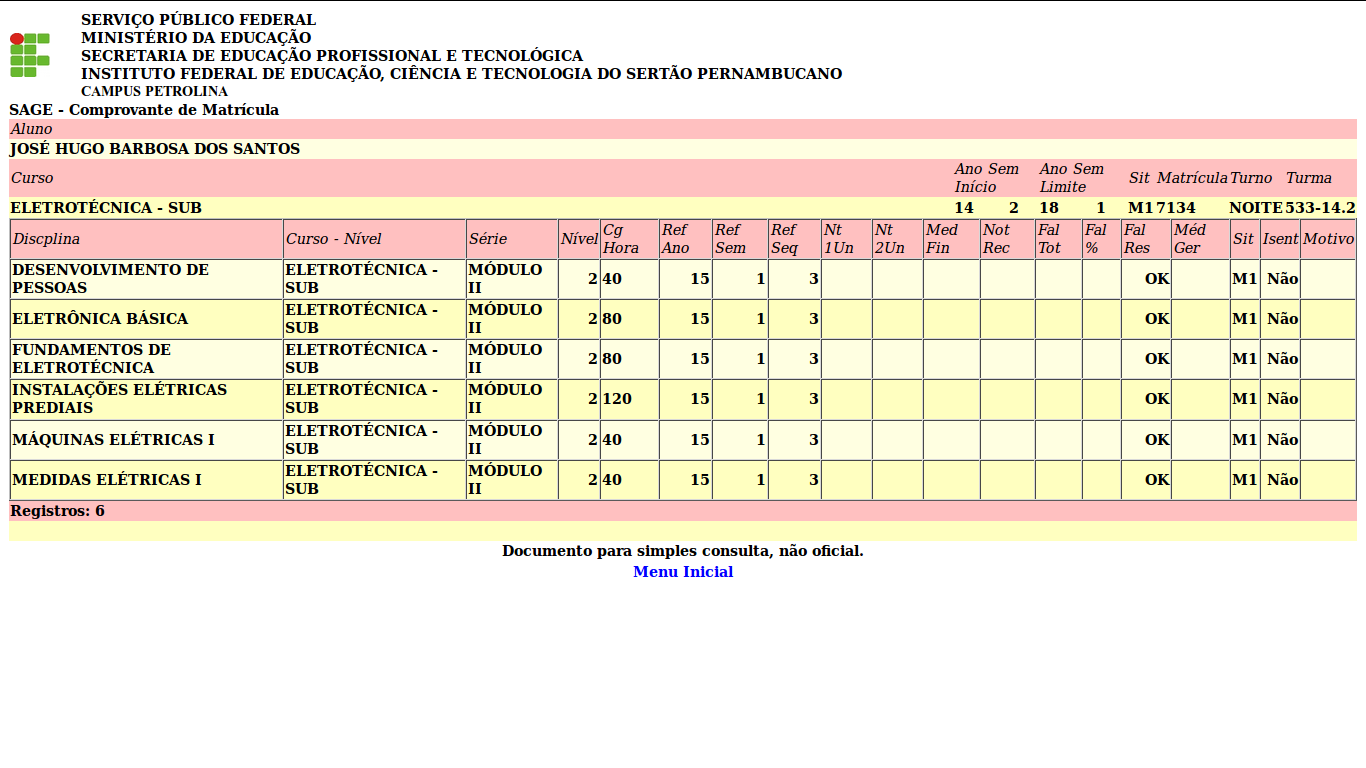This screenshot has height=768, width=1366.
Task: Click the Isent column header
Action: [x=1280, y=239]
